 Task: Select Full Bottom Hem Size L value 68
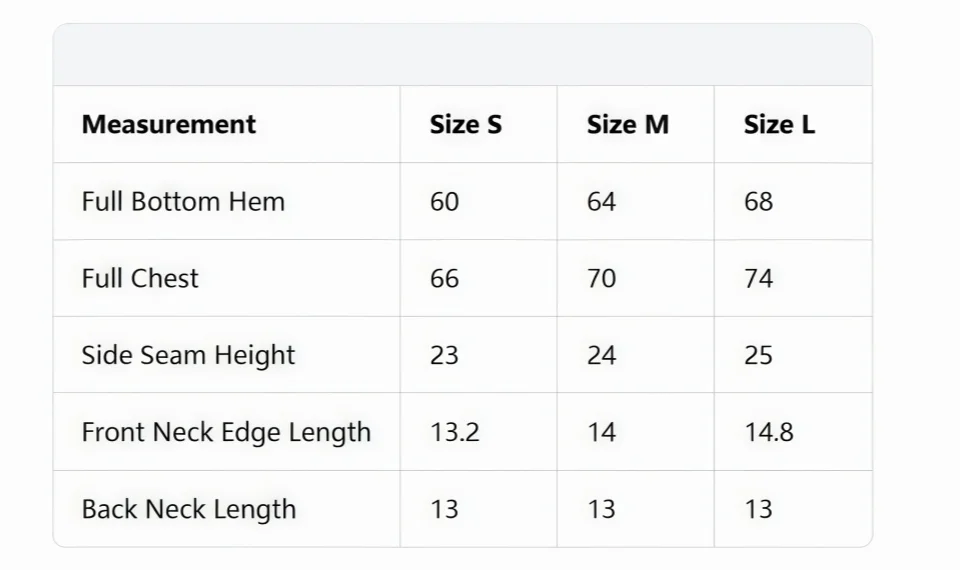758,202
